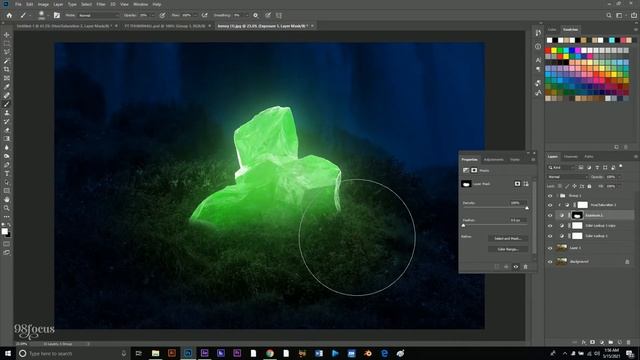Image resolution: width=640 pixels, height=360 pixels.
Task: Select the Path Selection tool
Action: 7,182
